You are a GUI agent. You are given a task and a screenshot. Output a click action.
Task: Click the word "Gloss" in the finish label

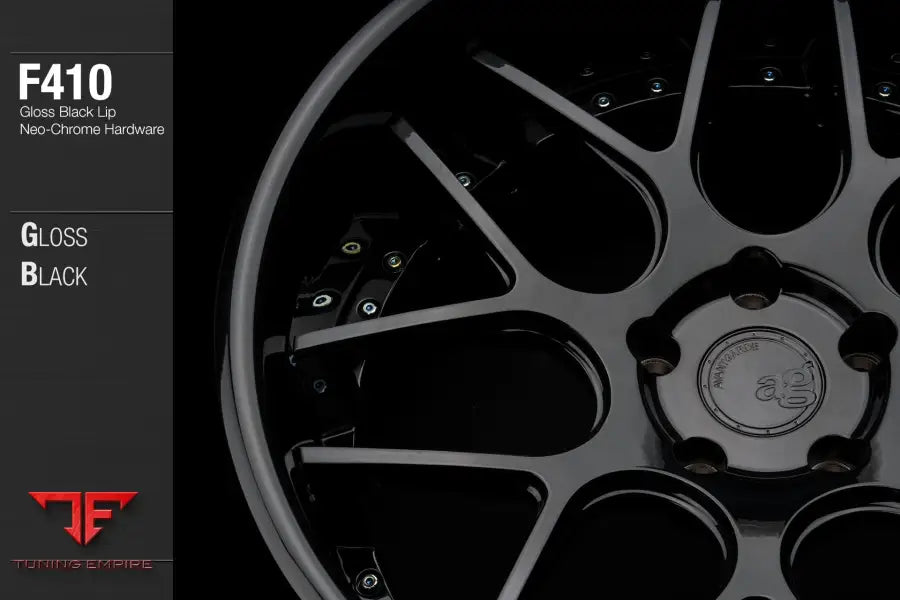coord(54,235)
